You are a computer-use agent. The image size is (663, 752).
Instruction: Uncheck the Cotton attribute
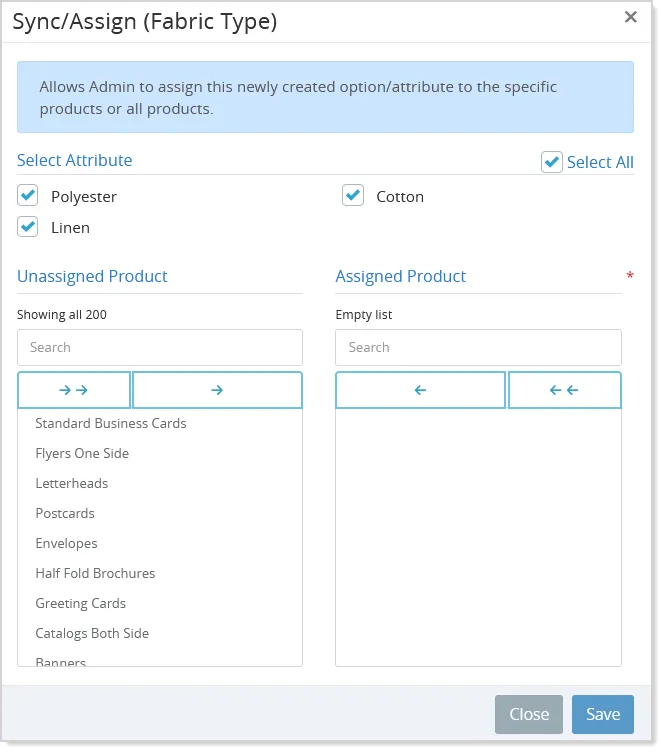click(x=353, y=196)
